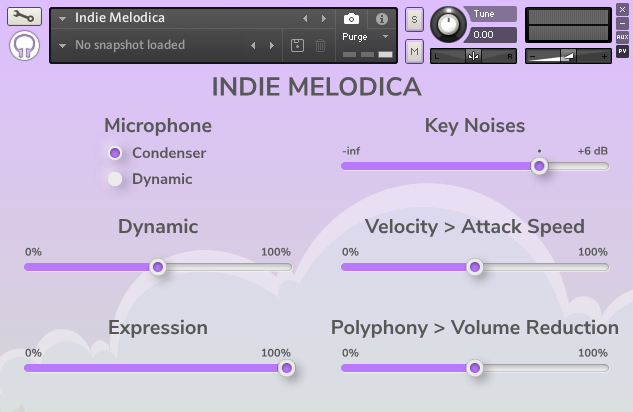Toggle the AUX sends button
The height and width of the screenshot is (412, 633).
tap(622, 36)
